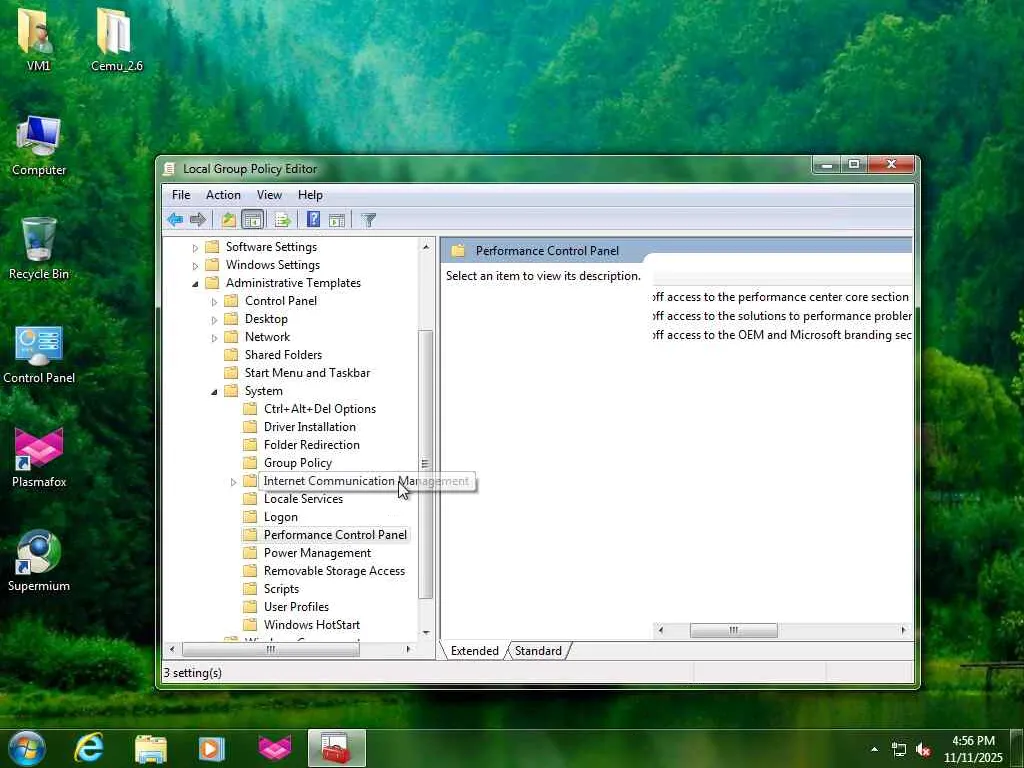The height and width of the screenshot is (768, 1024).
Task: Open Windows Media Player taskbar icon
Action: point(211,748)
